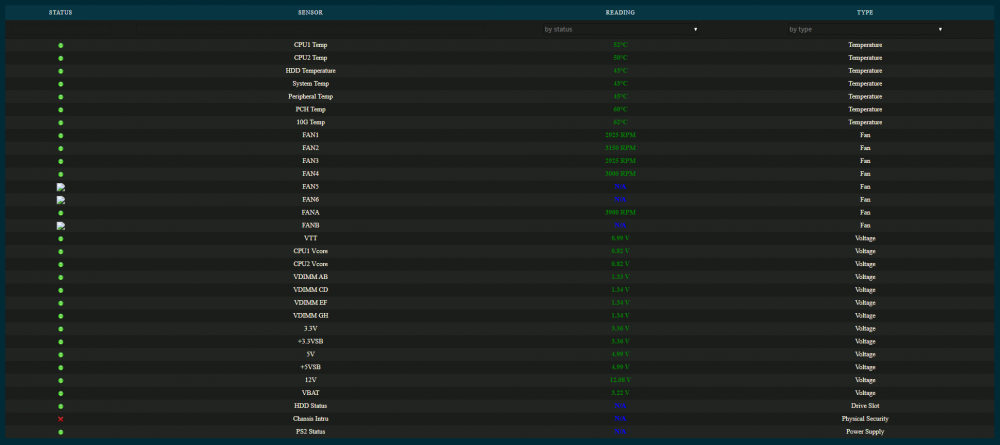This screenshot has height=445, width=1000.
Task: Click the status dot for Peripheral Temp
Action: 61,97
